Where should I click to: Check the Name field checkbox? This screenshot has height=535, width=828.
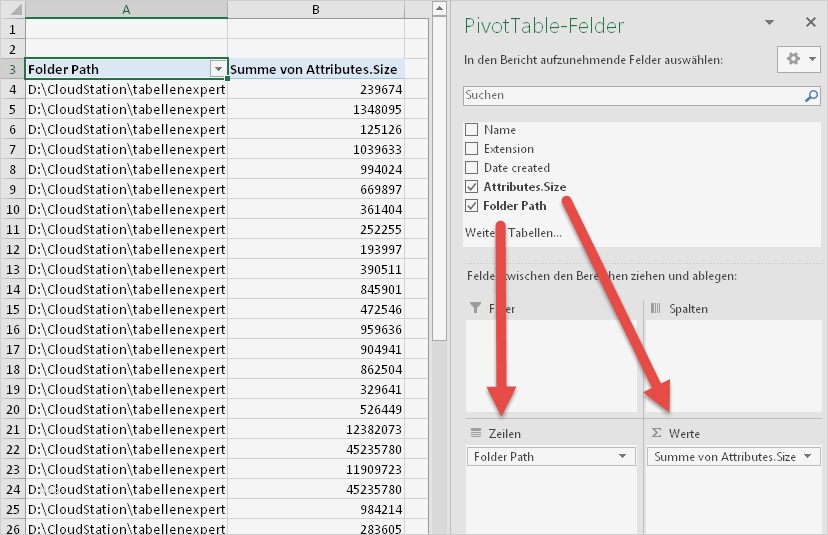(x=472, y=129)
